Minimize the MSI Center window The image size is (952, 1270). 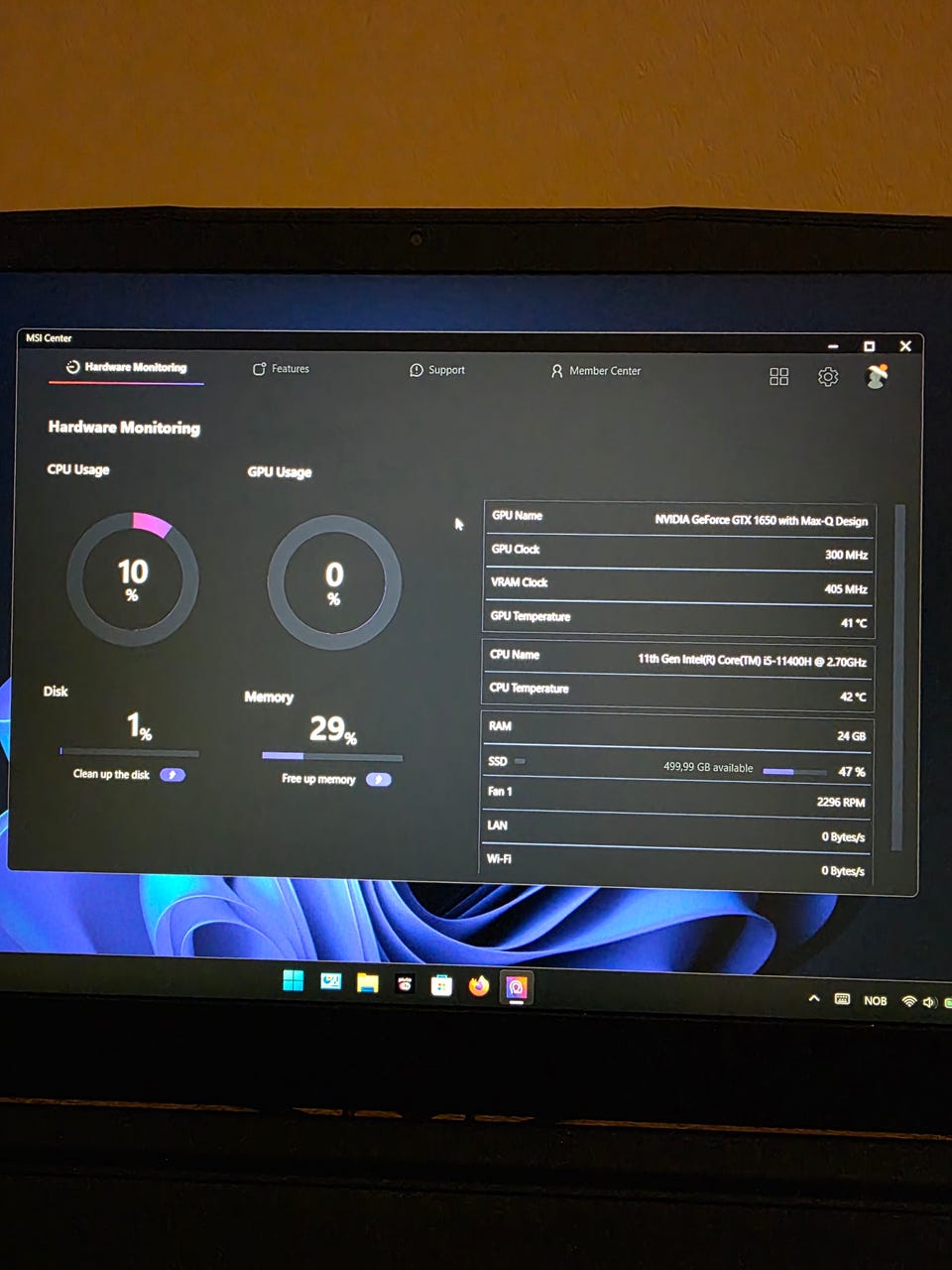833,346
